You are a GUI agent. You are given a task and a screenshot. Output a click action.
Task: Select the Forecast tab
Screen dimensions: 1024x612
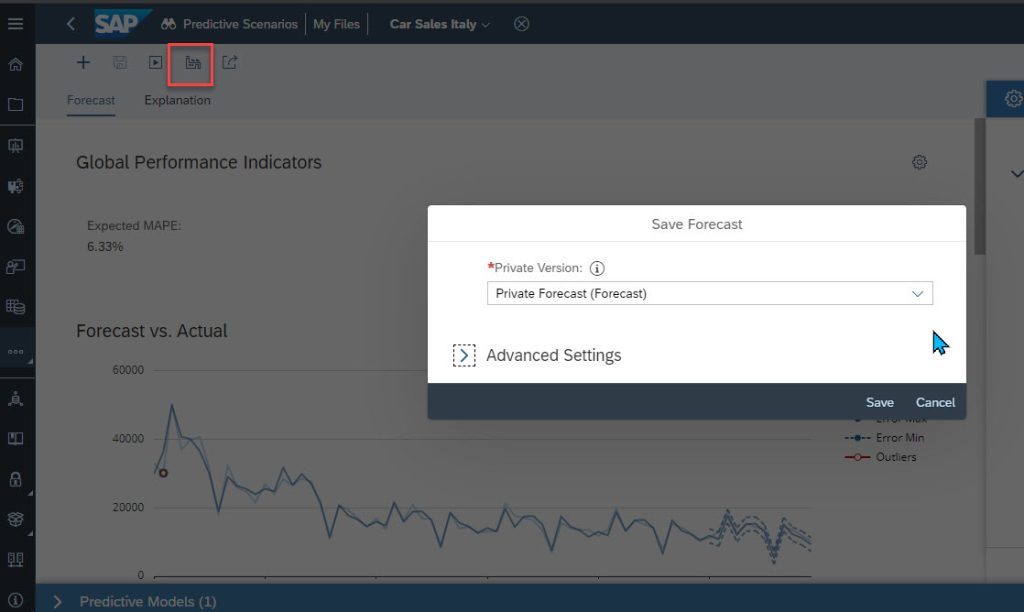(91, 101)
